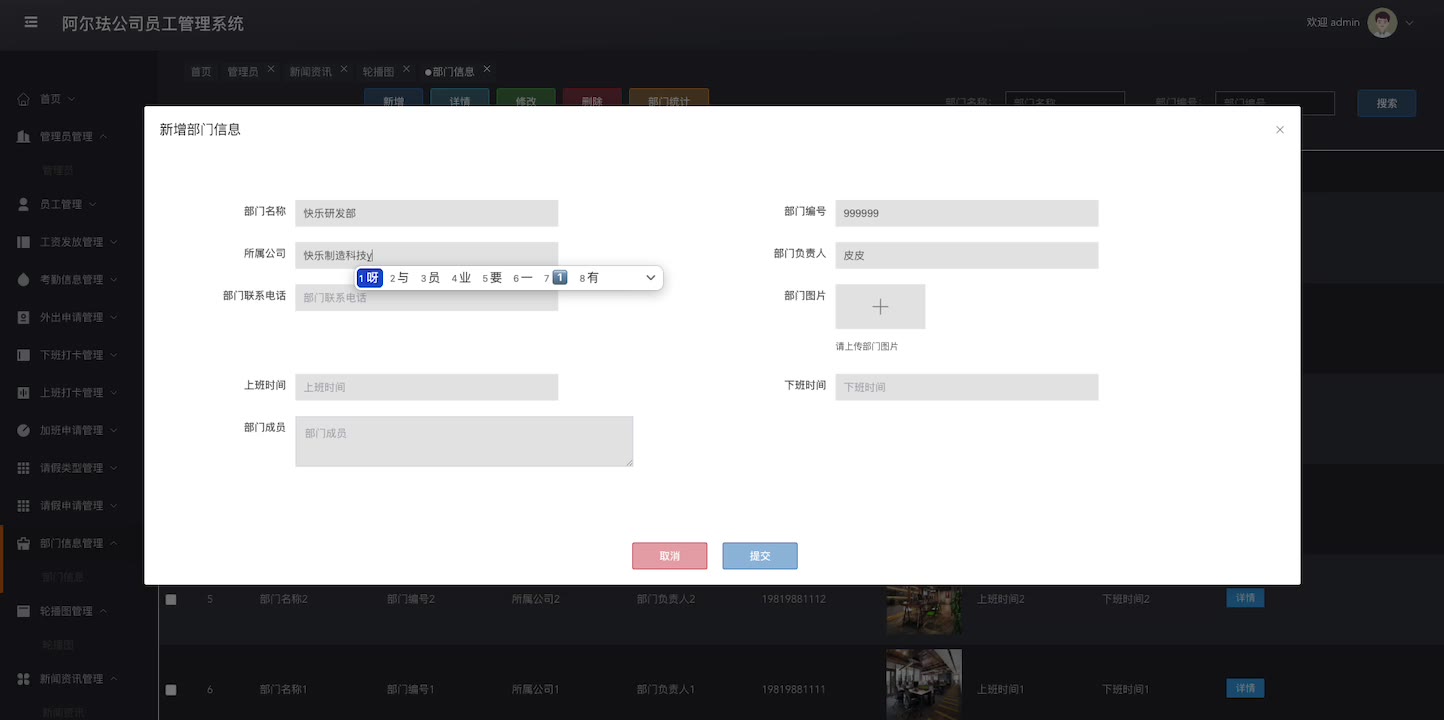Choose candidate 4 业 in the input method bar

tap(461, 278)
